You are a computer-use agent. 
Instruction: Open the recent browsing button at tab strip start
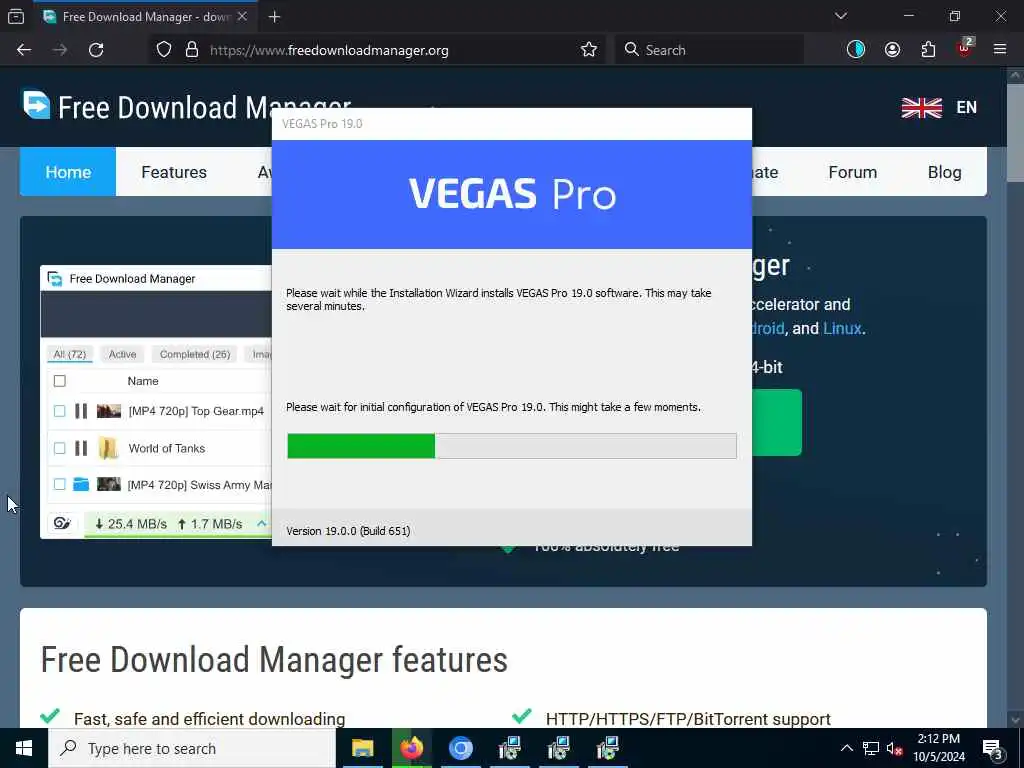(x=16, y=16)
